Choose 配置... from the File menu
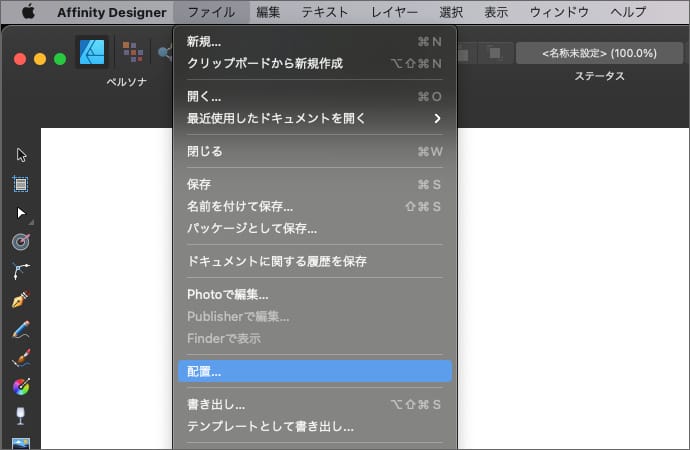690x450 pixels. 314,371
